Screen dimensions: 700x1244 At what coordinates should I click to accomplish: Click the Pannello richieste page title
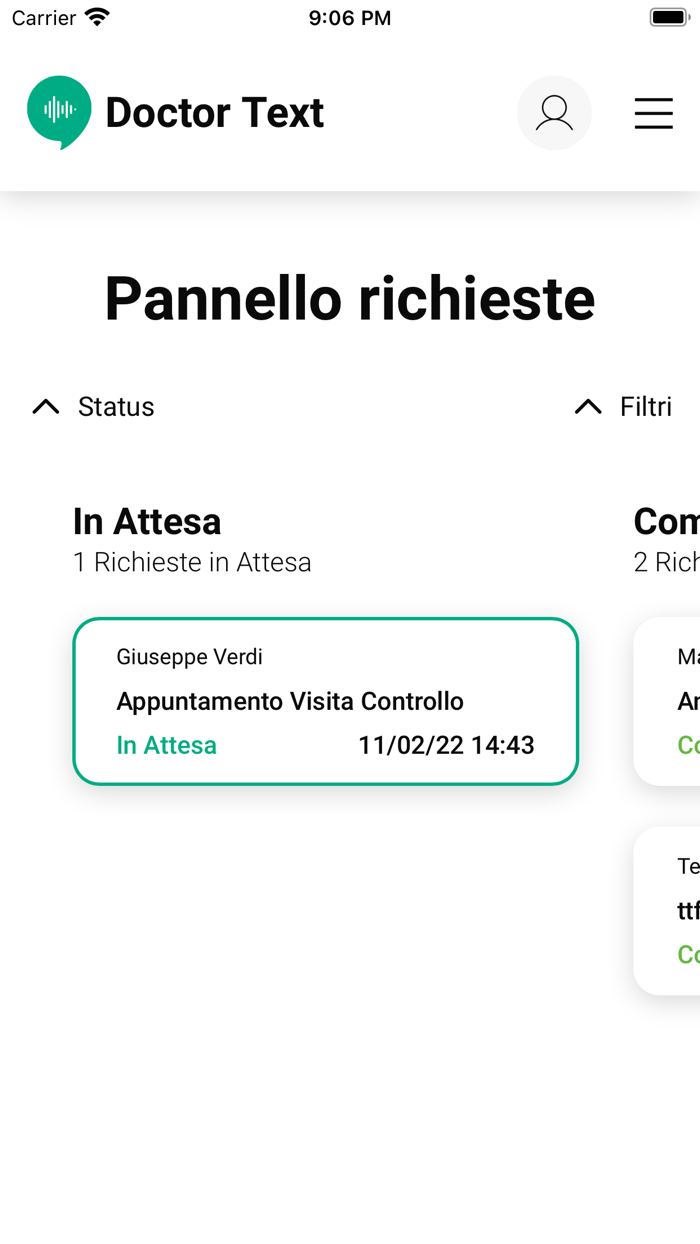350,298
